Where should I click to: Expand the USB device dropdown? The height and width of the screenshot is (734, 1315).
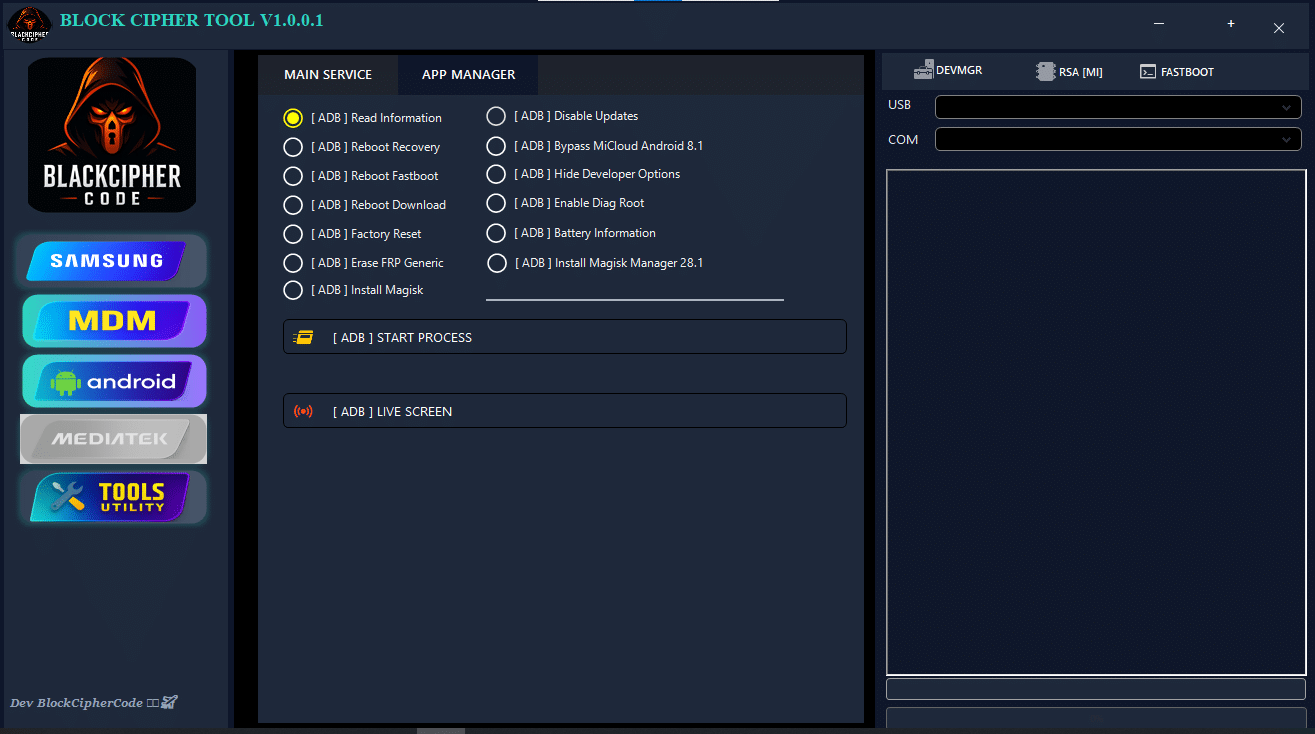[x=1285, y=107]
